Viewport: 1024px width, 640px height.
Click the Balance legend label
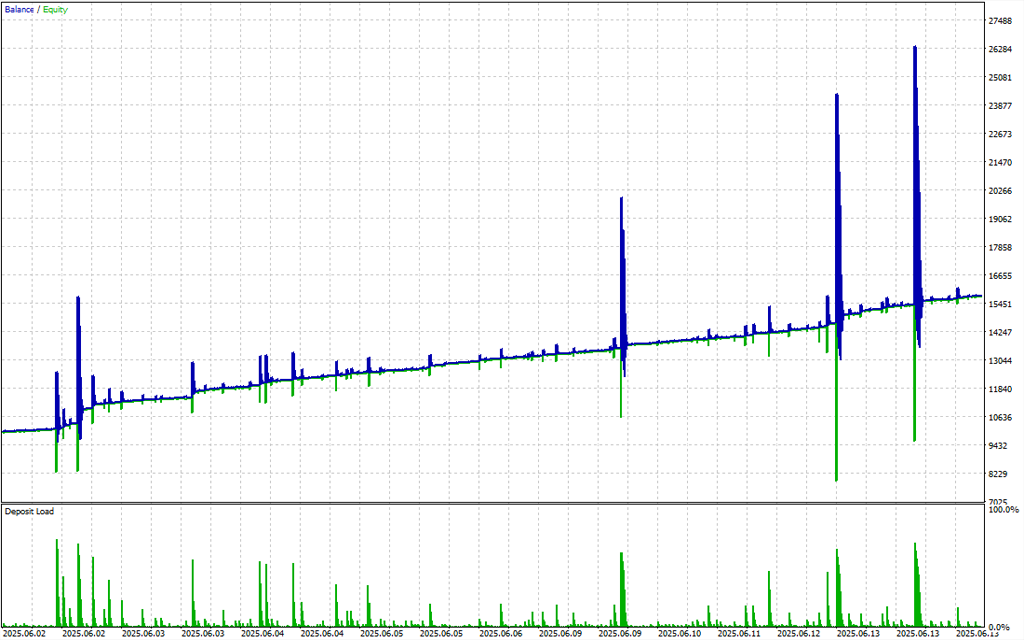pos(18,9)
